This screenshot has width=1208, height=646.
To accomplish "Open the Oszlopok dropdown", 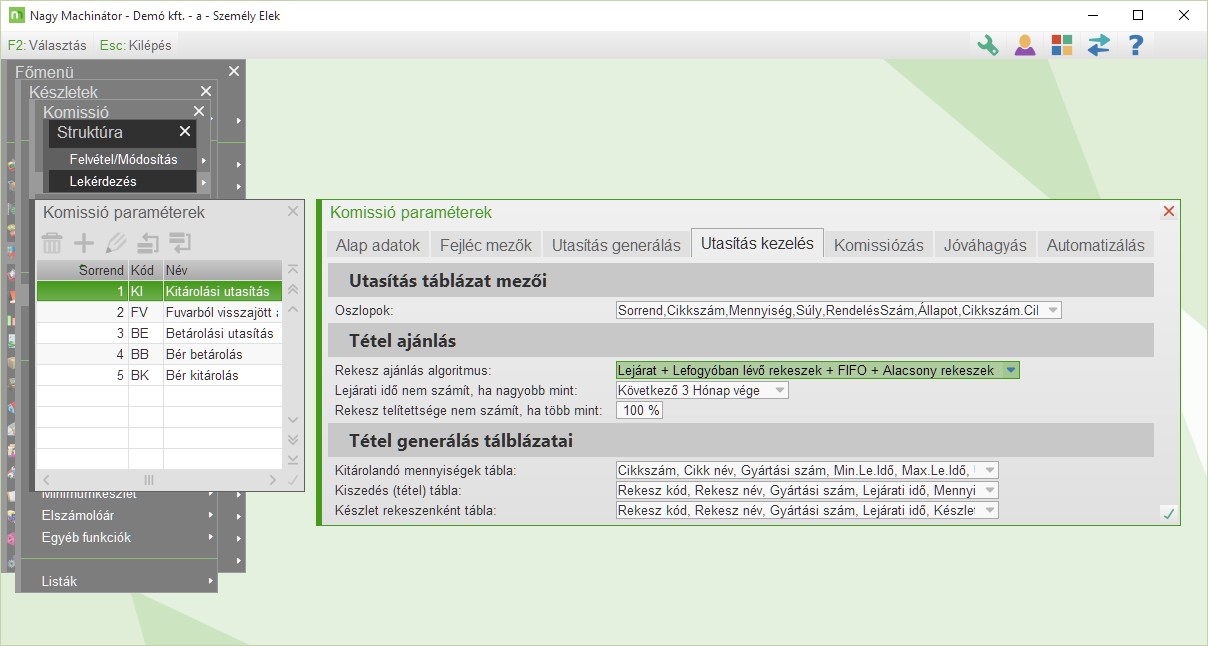I will tap(1053, 310).
